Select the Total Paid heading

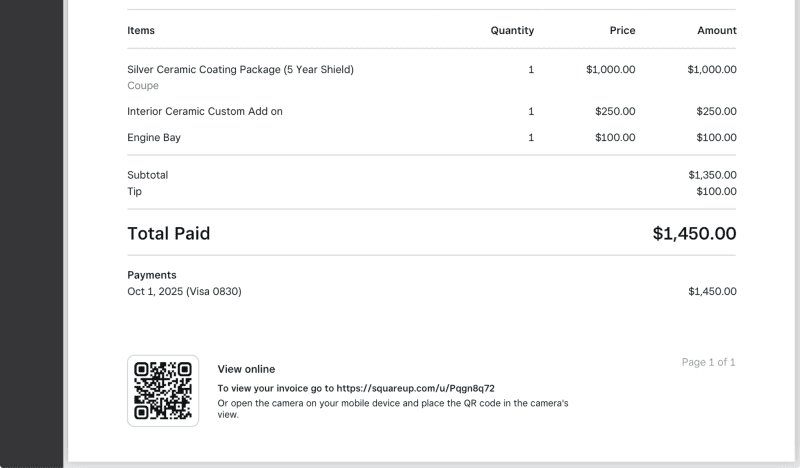coord(169,234)
